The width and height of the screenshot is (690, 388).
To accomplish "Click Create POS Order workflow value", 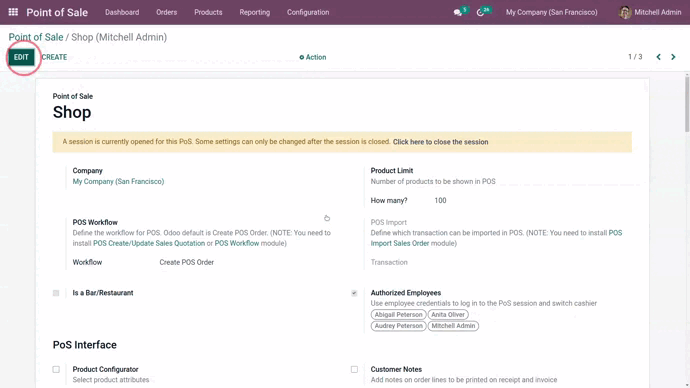I will pos(187,262).
